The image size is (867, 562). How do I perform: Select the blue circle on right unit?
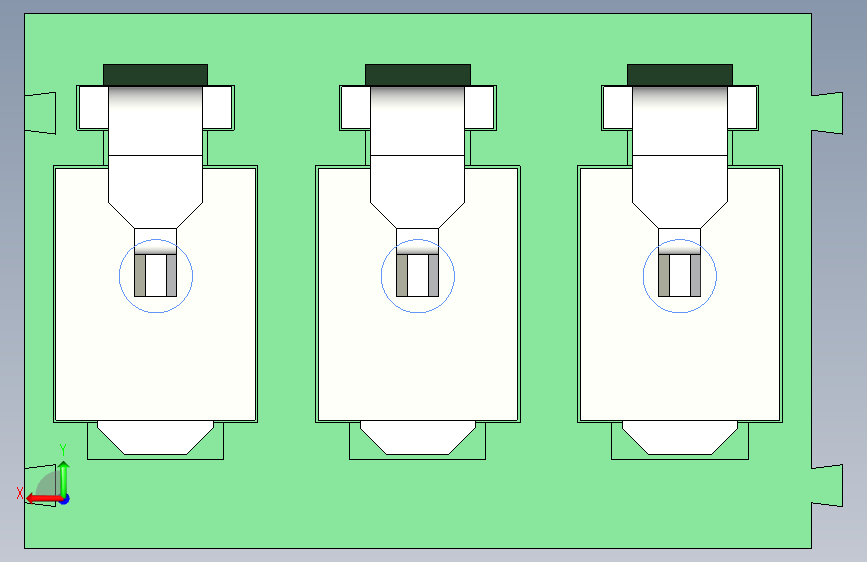click(680, 276)
